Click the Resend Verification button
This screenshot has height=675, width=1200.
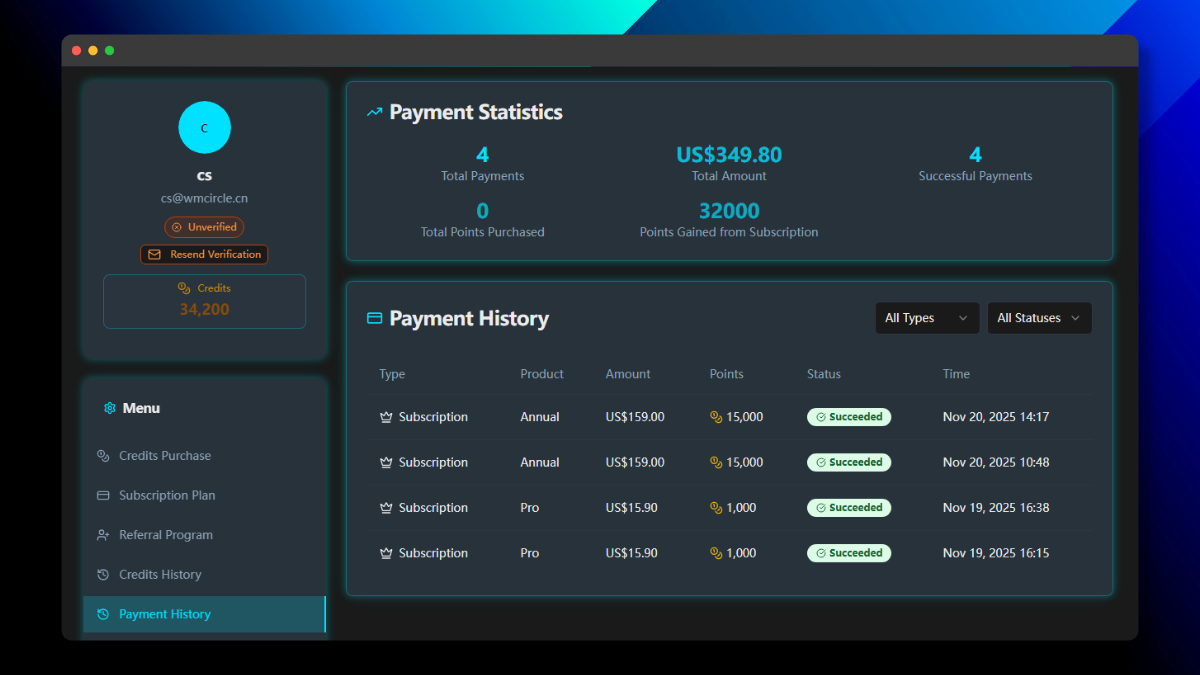point(204,254)
